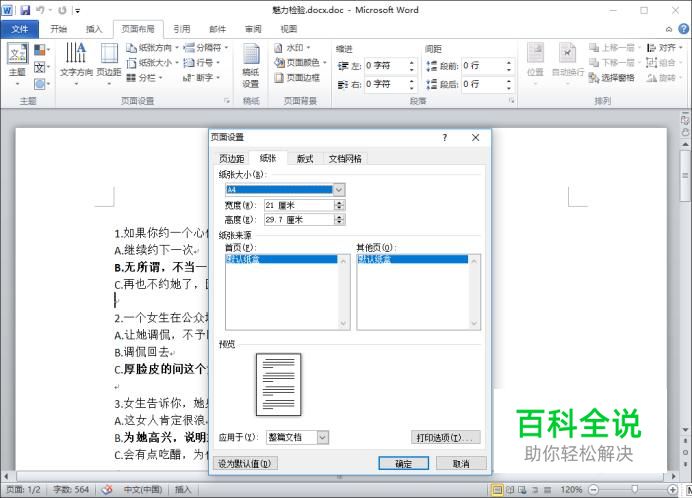Screen dimensions: 692x498
Task: Click the 字数: 564 word count indicator
Action: pos(71,490)
